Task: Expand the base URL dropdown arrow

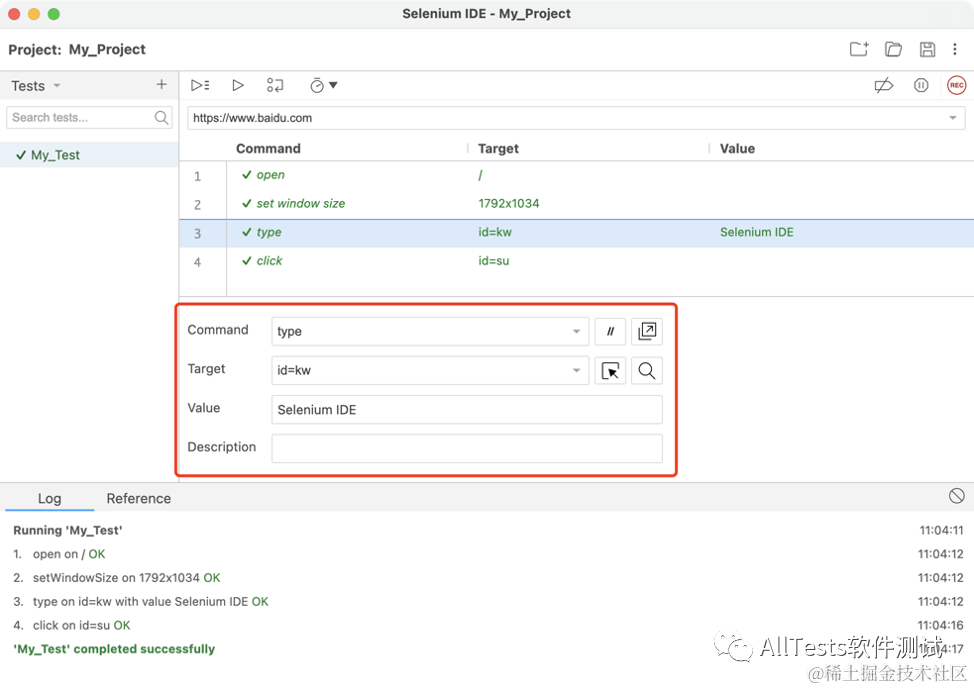Action: coord(952,118)
